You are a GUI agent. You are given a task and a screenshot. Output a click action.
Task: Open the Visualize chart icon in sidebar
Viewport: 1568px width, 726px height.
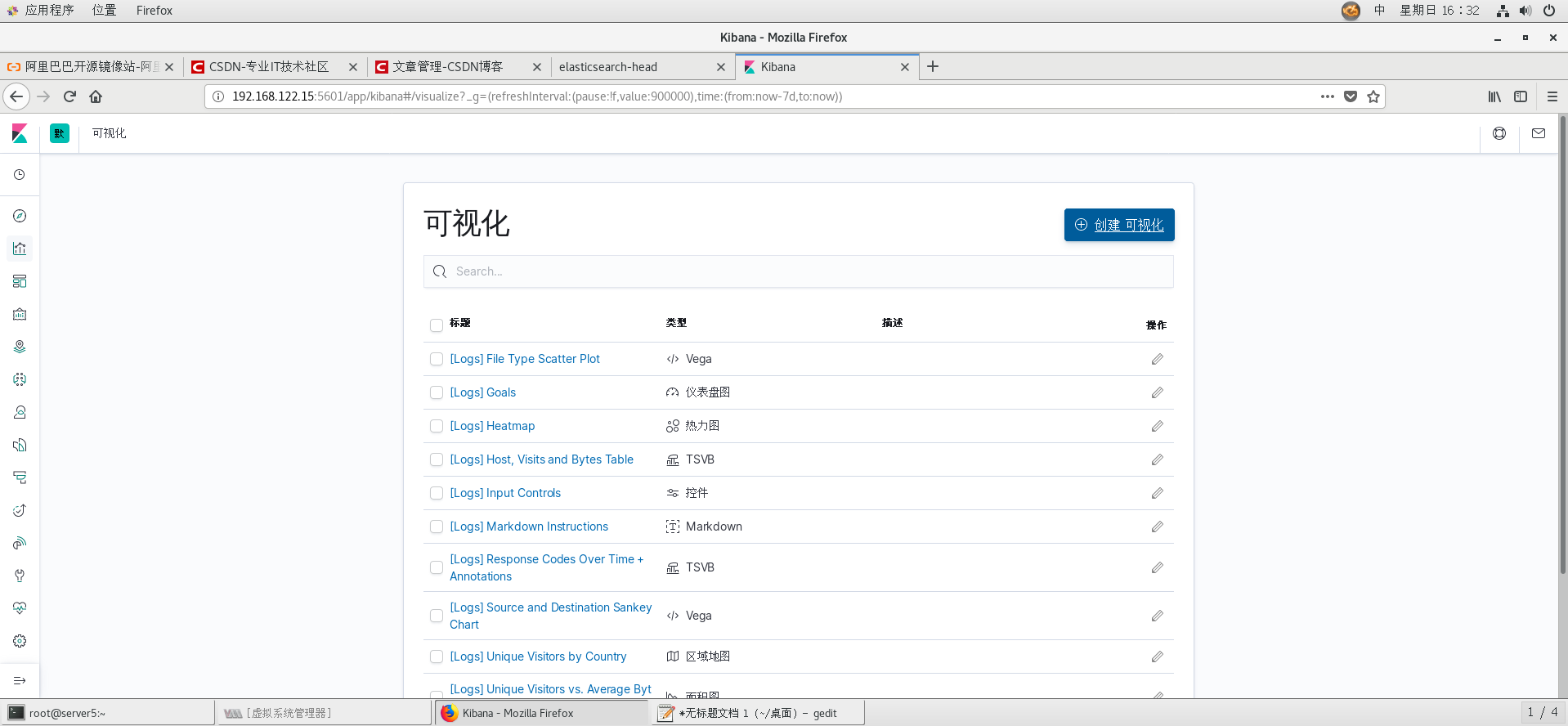tap(20, 249)
